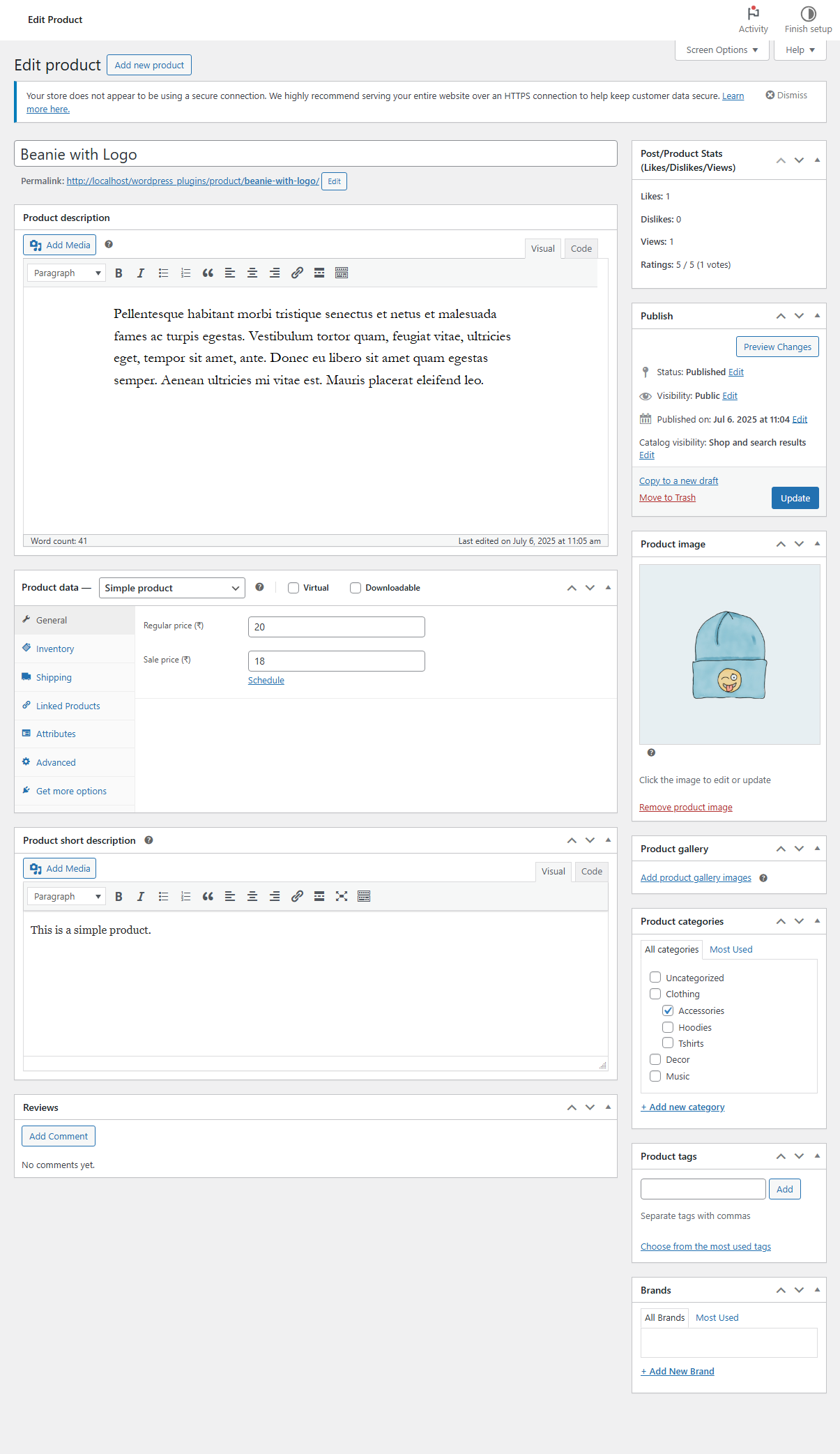Viewport: 840px width, 1454px height.
Task: Insert link in product description editor
Action: tap(297, 273)
